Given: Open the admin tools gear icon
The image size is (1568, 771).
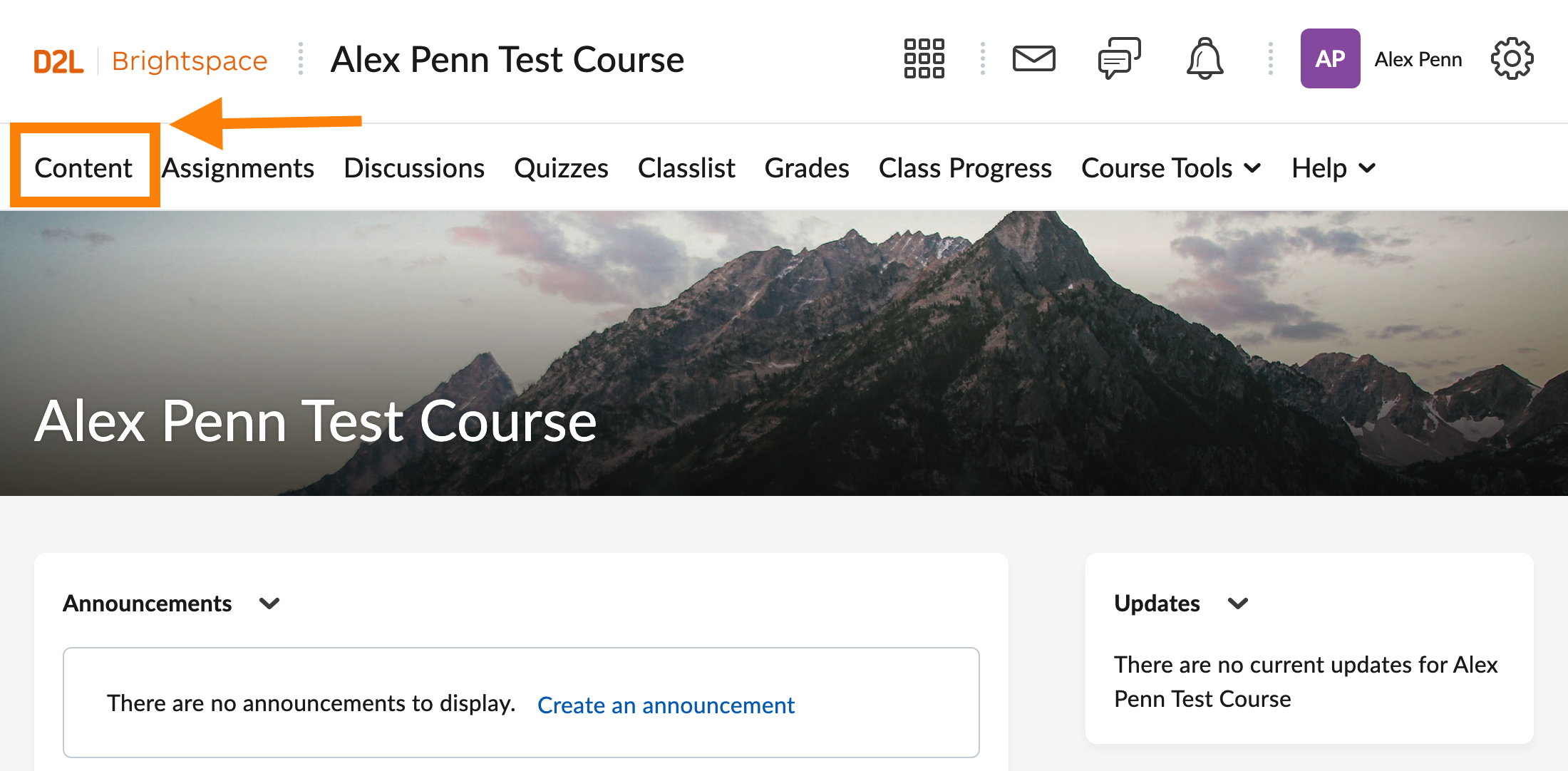Looking at the screenshot, I should tap(1512, 58).
